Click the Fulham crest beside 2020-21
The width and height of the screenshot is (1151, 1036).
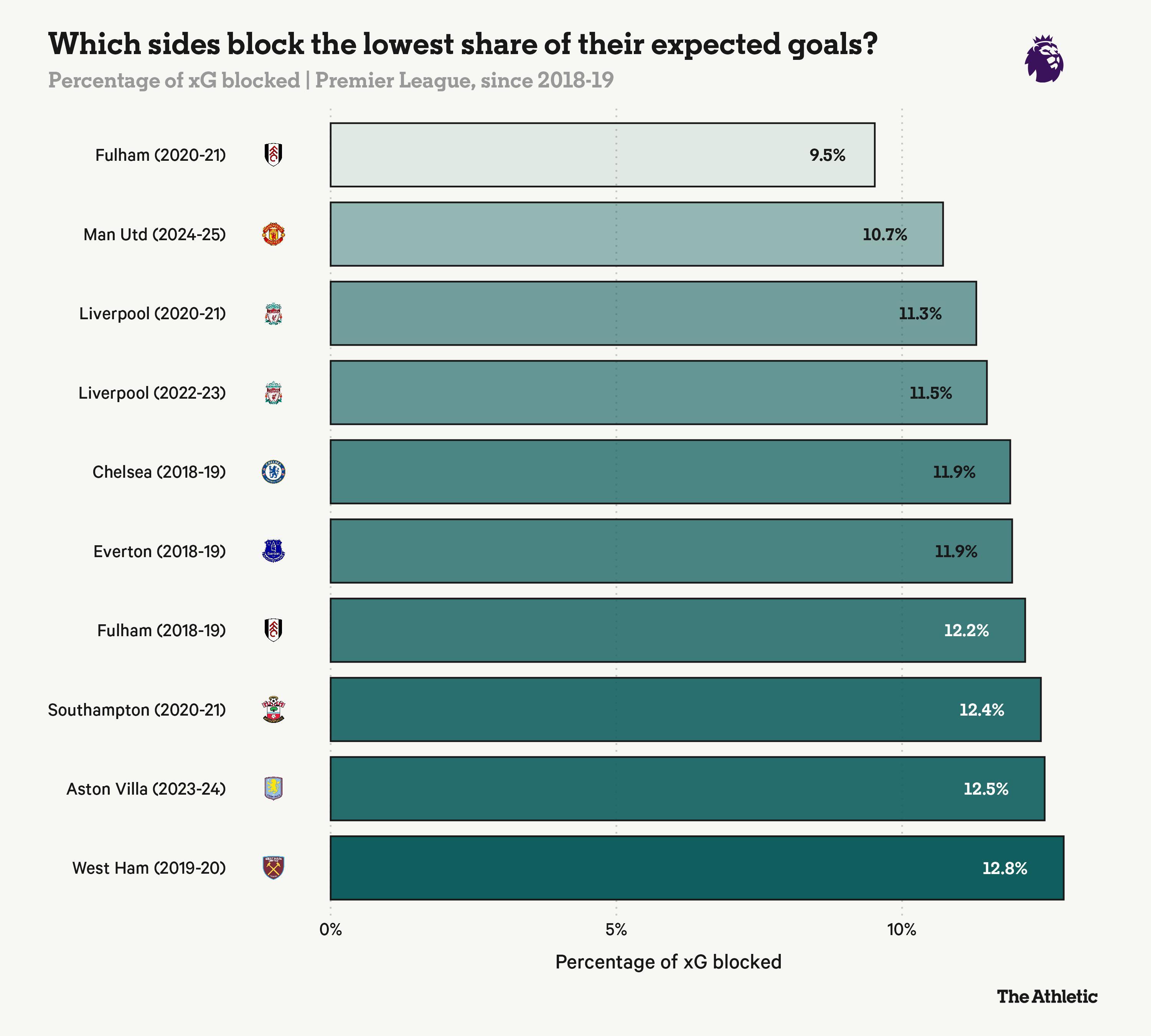coord(274,155)
